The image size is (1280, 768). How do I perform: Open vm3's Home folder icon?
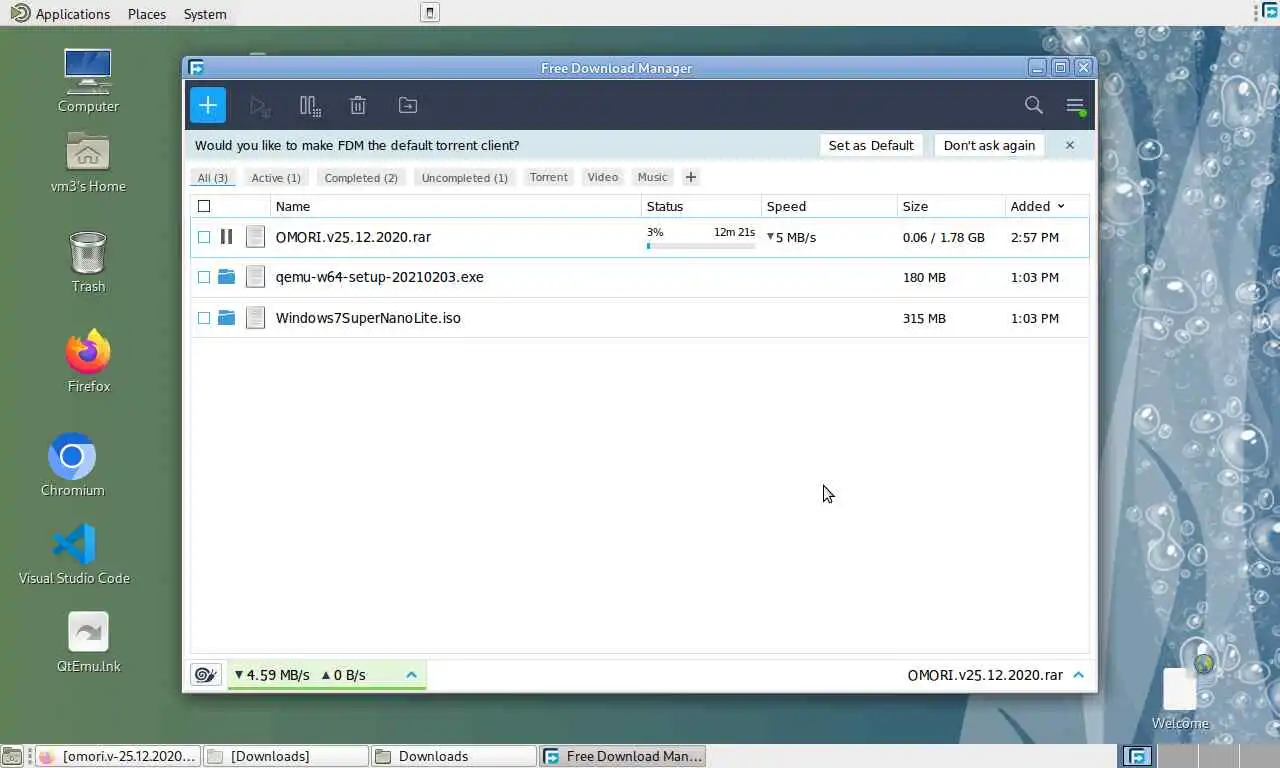pyautogui.click(x=88, y=161)
